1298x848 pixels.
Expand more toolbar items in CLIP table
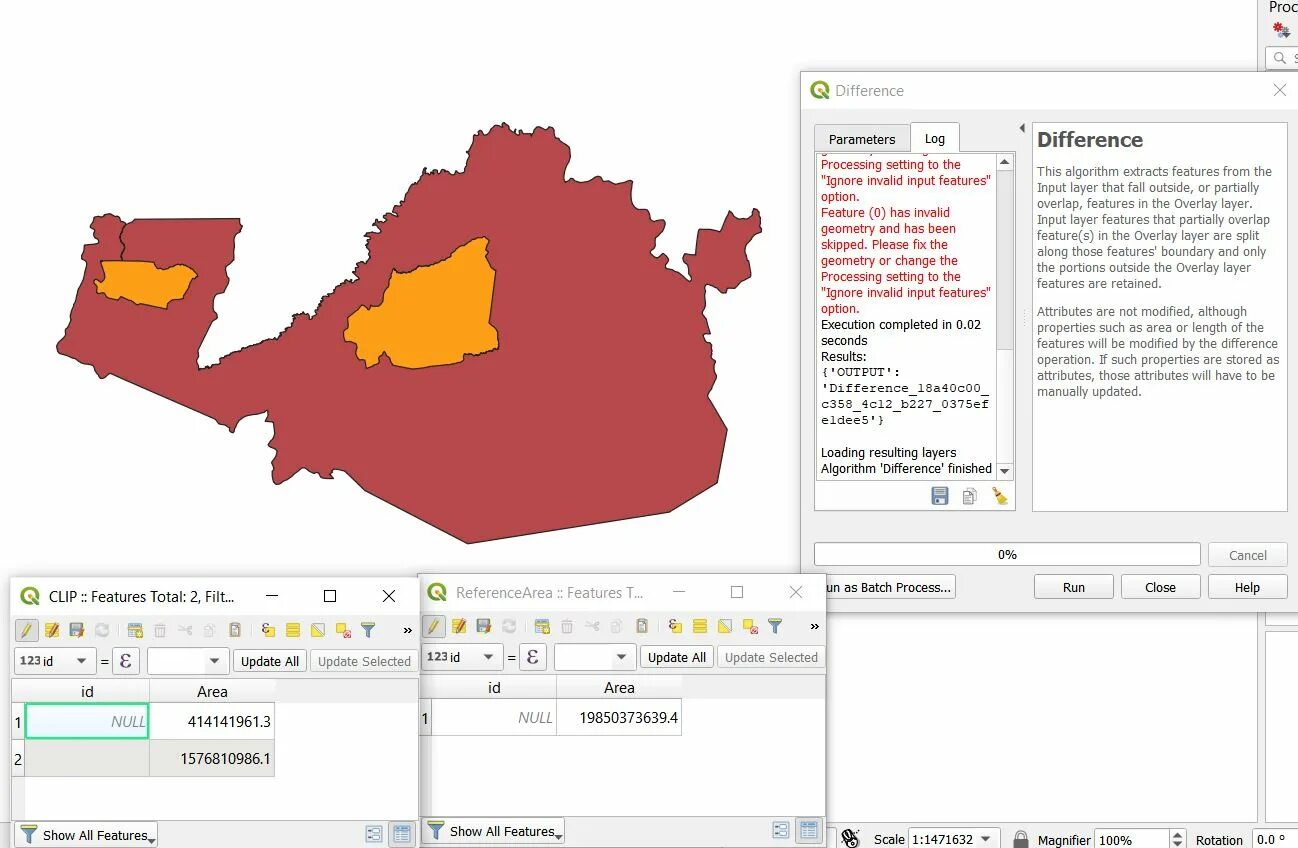[x=407, y=630]
